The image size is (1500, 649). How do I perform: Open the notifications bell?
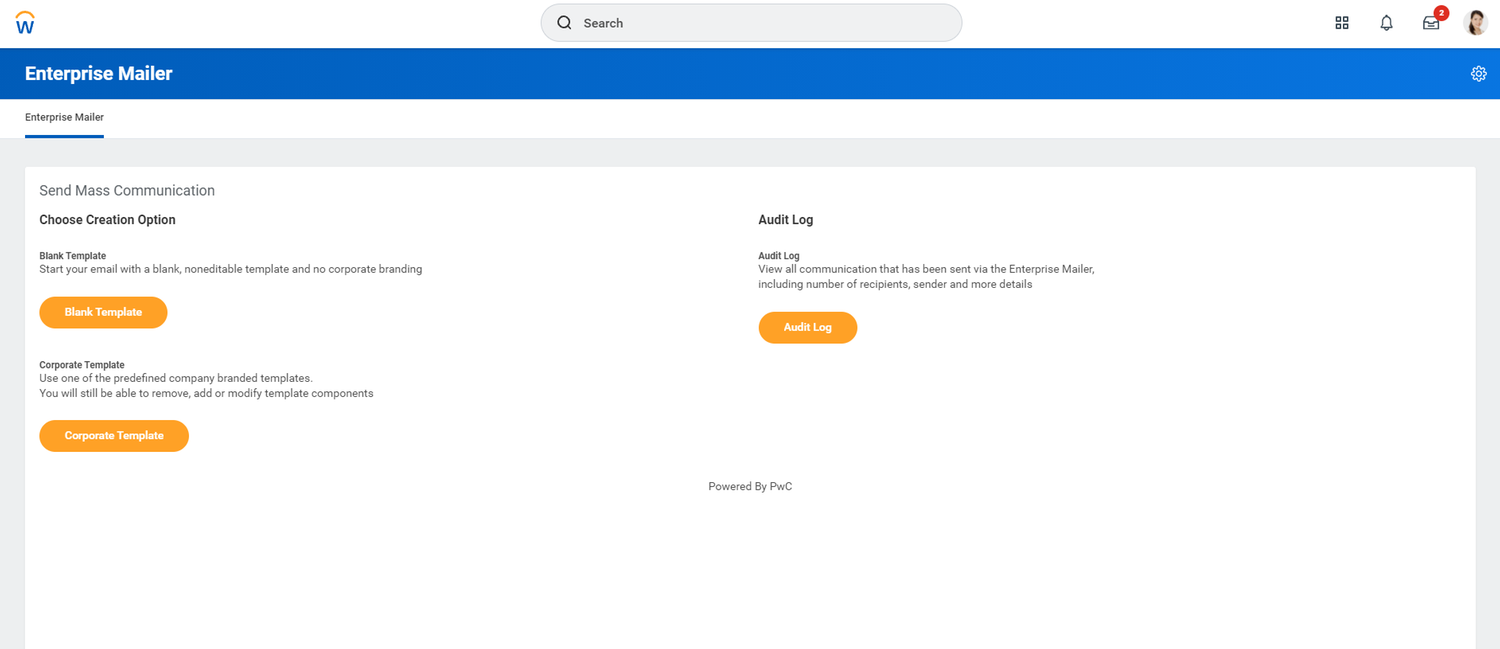1386,23
